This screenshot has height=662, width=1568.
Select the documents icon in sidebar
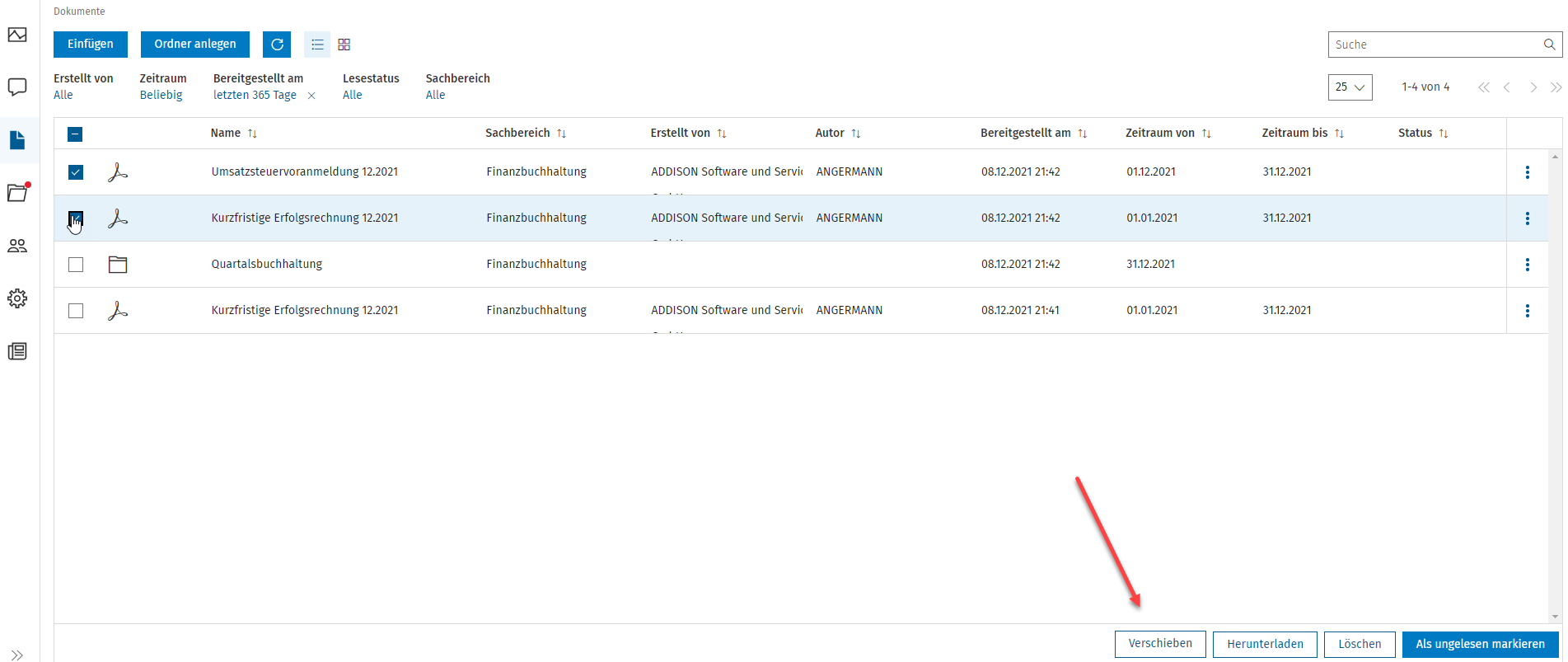tap(17, 140)
